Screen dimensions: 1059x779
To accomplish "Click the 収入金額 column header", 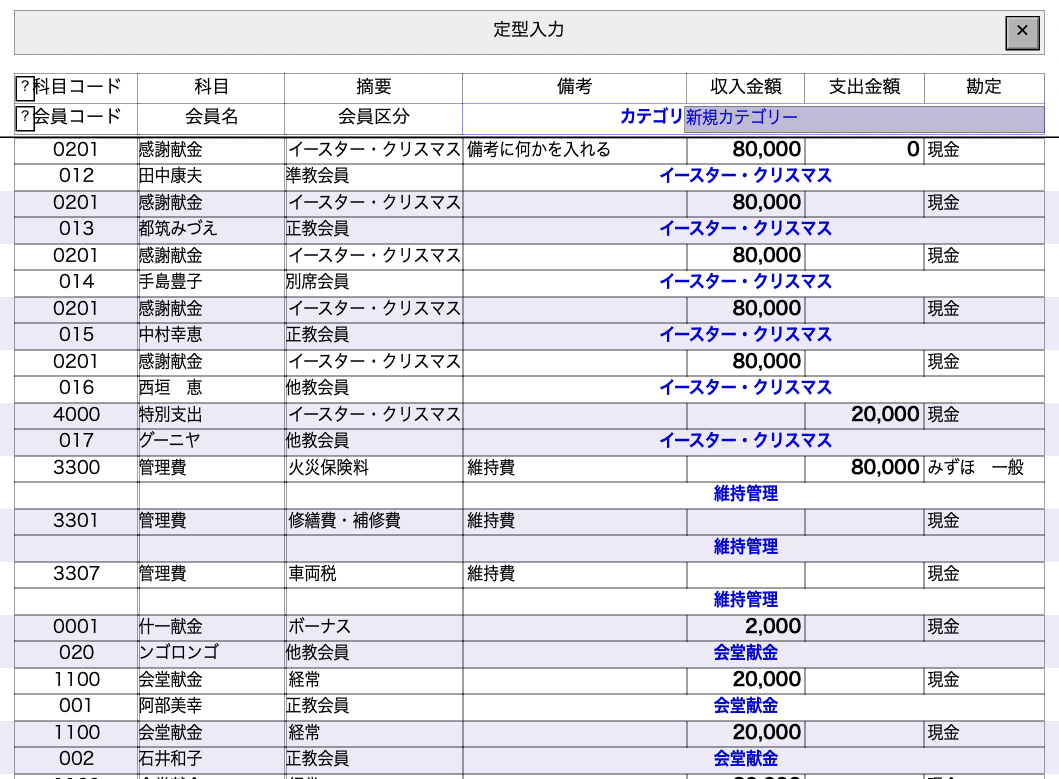I will (x=745, y=87).
